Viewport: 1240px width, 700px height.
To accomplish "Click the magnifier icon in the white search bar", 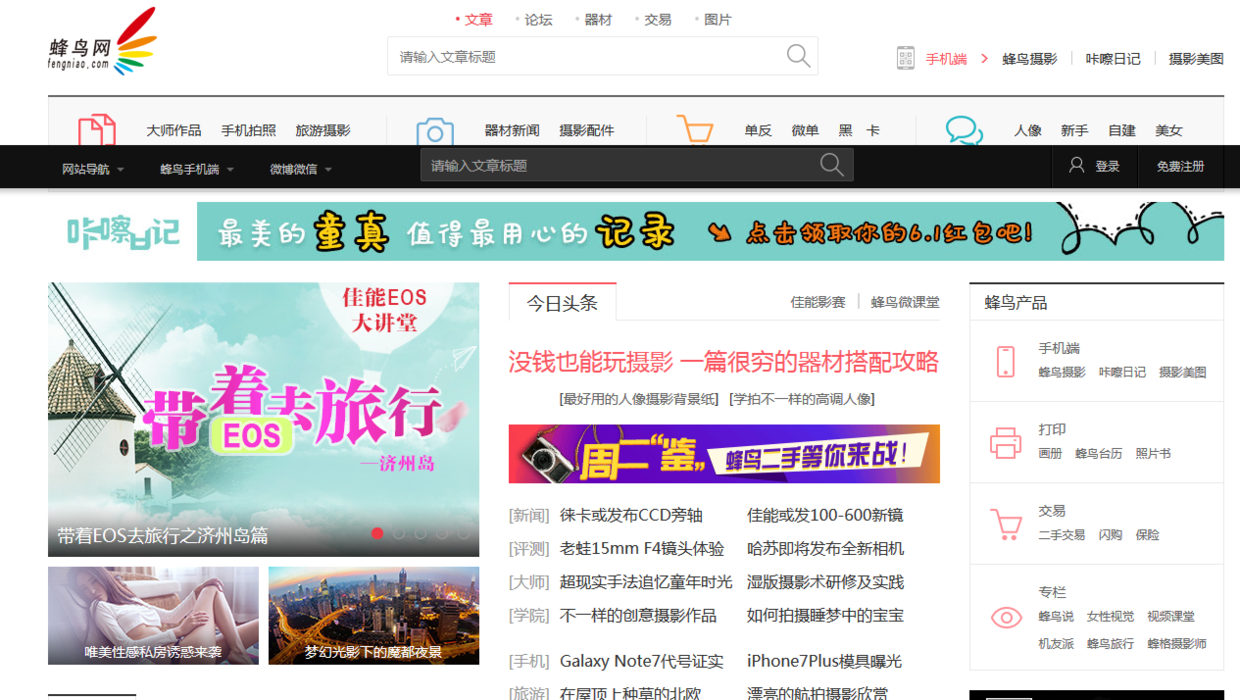I will pos(797,55).
